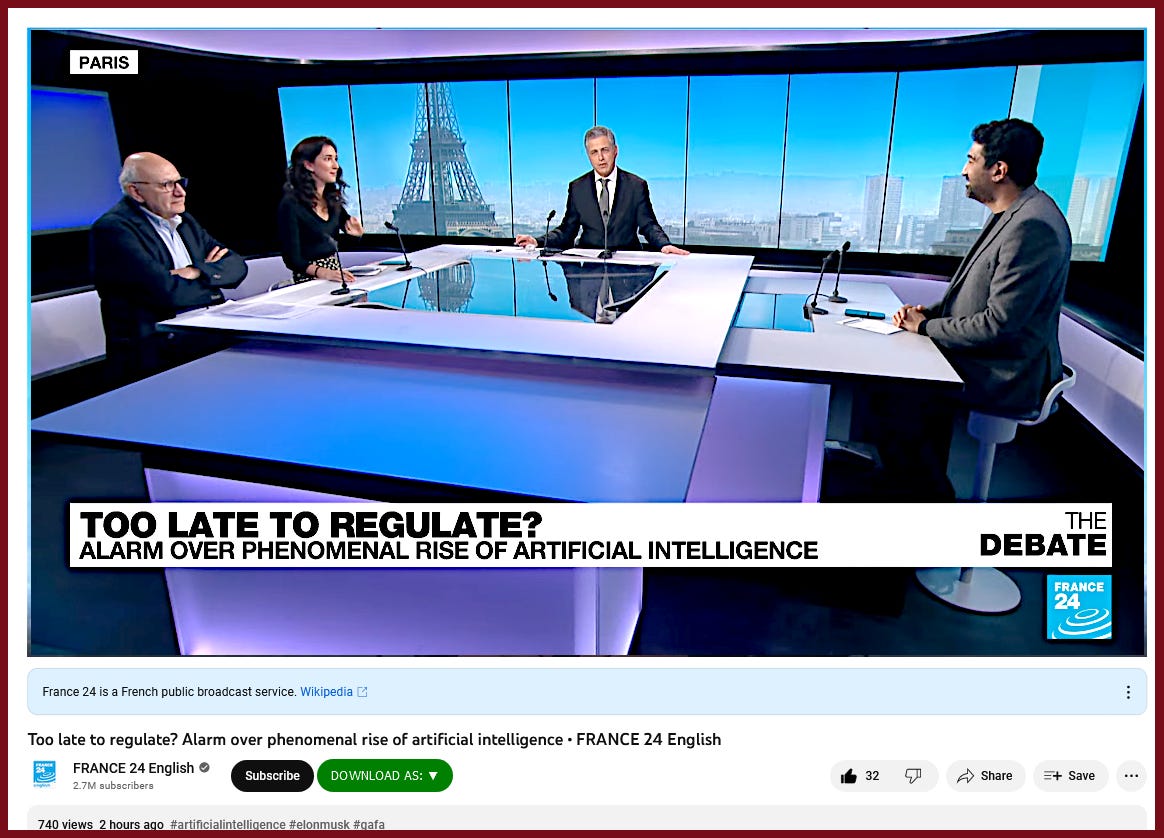
Task: Click the FRANCE 24 watermark logo in video
Action: [1079, 606]
